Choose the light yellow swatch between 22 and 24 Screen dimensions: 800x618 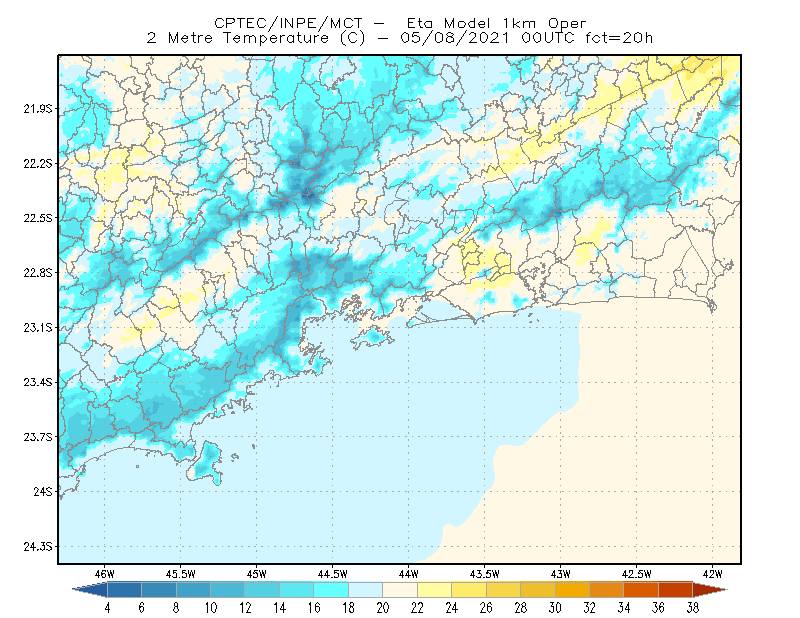pyautogui.click(x=434, y=590)
